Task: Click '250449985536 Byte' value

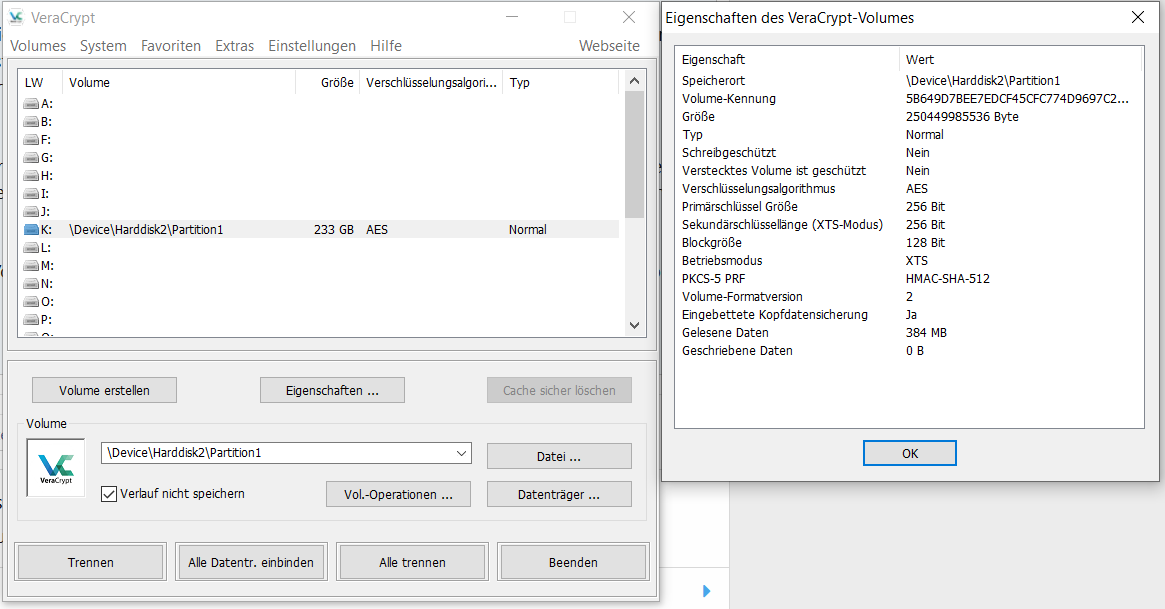Action: tap(962, 117)
